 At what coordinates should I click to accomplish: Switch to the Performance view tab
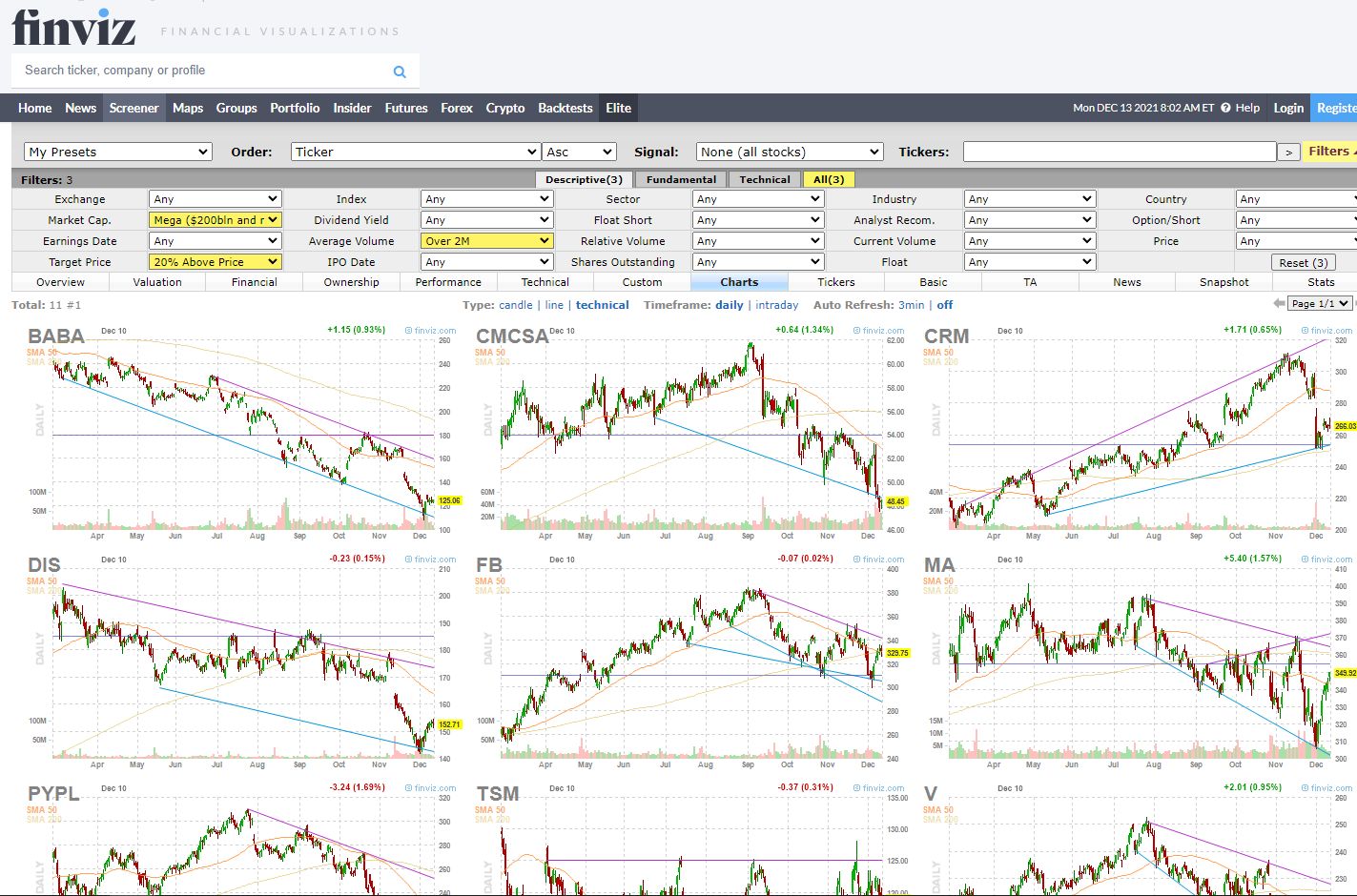tap(448, 282)
